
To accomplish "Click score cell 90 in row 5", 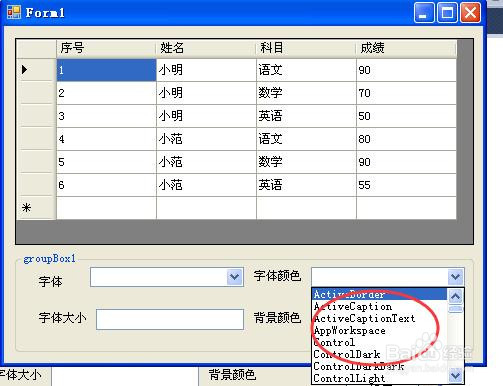I will pyautogui.click(x=406, y=162).
